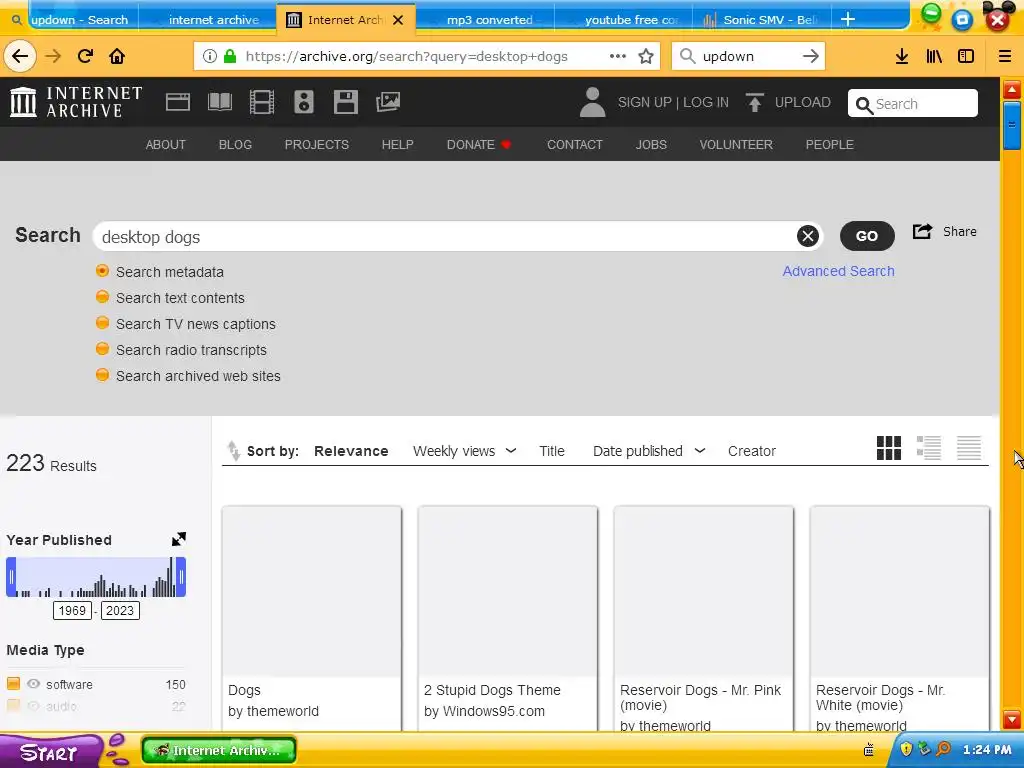1024x768 pixels.
Task: Click right handle of year range slider
Action: (181, 577)
